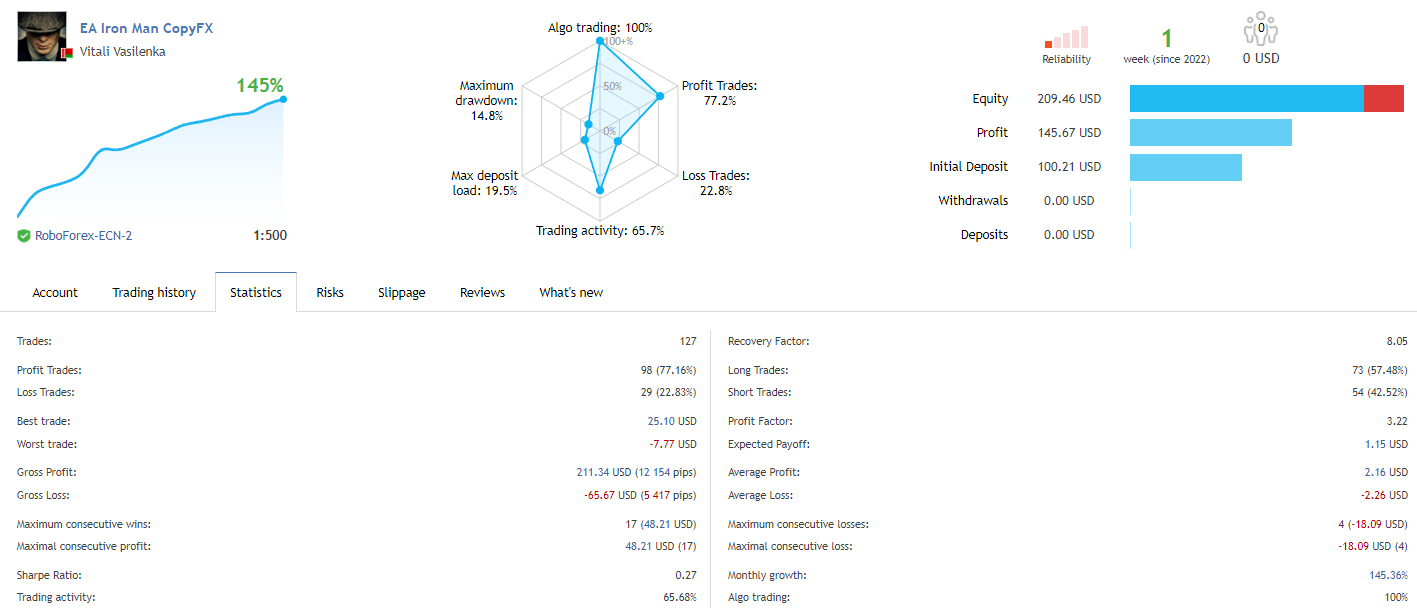Click the Algo trading point on radar chart
This screenshot has width=1417, height=608.
point(600,41)
